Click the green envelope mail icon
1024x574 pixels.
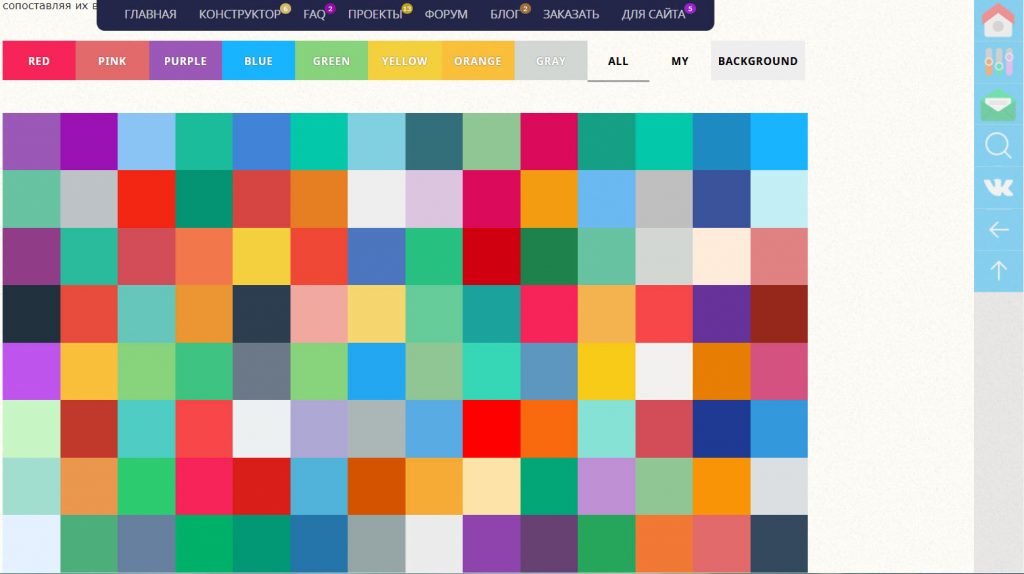pyautogui.click(x=998, y=104)
